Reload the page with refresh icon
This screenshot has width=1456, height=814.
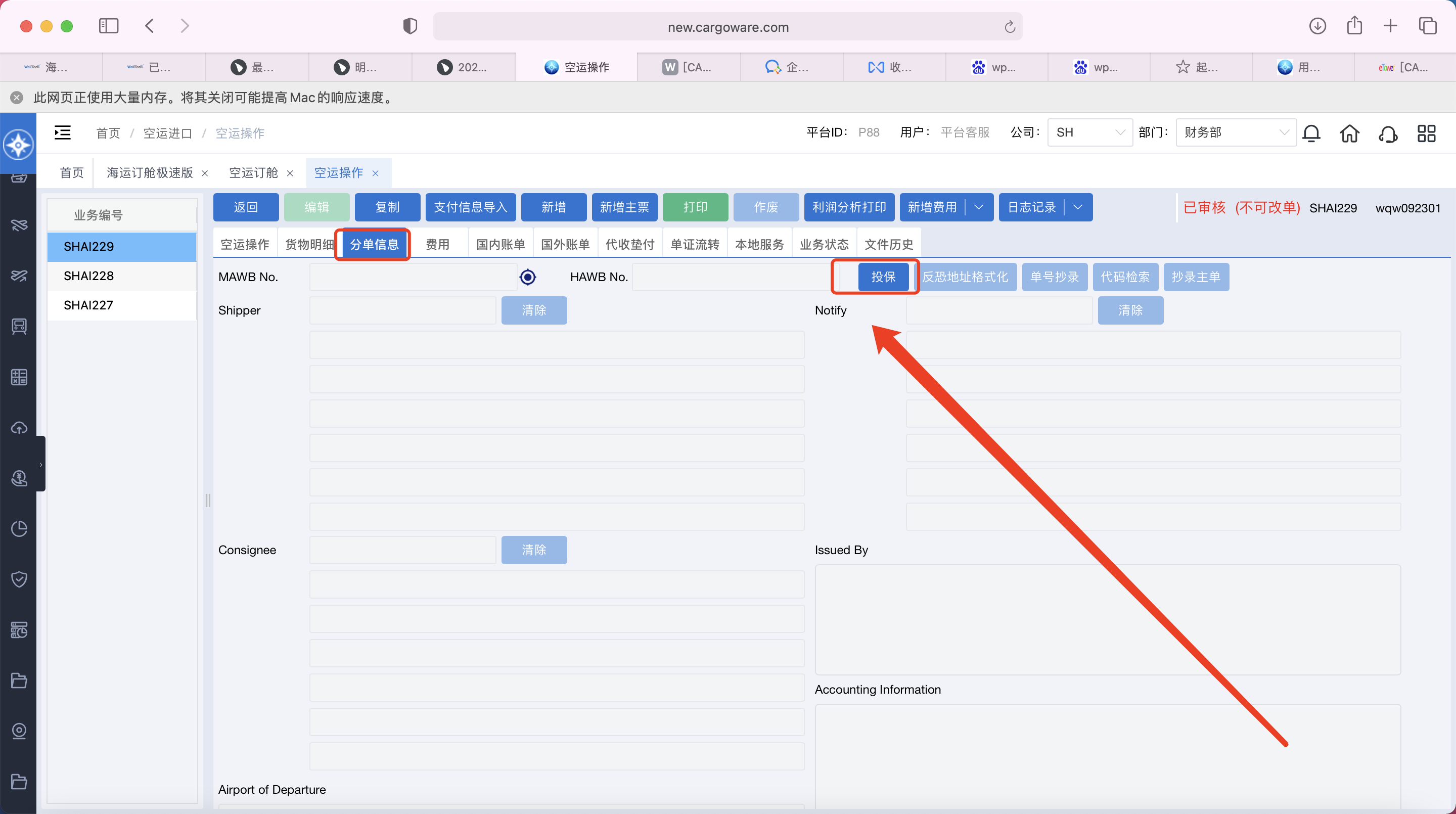1010,27
